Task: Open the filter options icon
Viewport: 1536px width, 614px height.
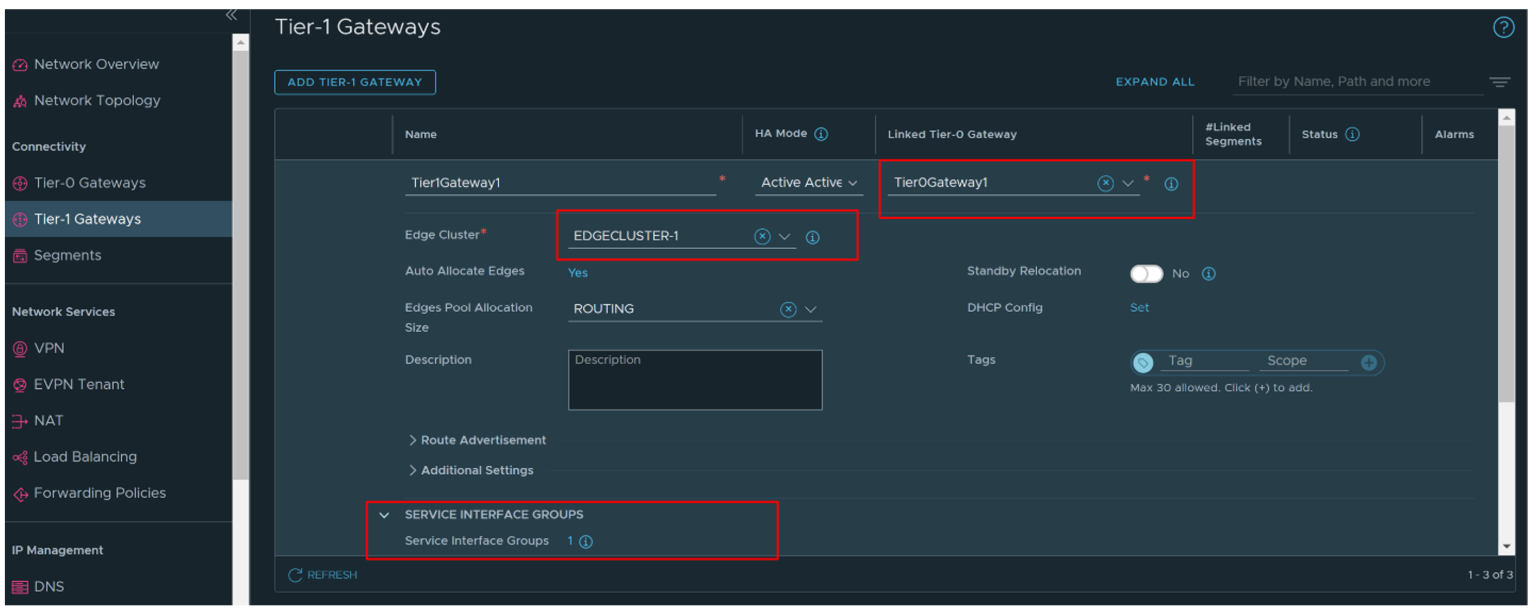Action: (x=1499, y=82)
